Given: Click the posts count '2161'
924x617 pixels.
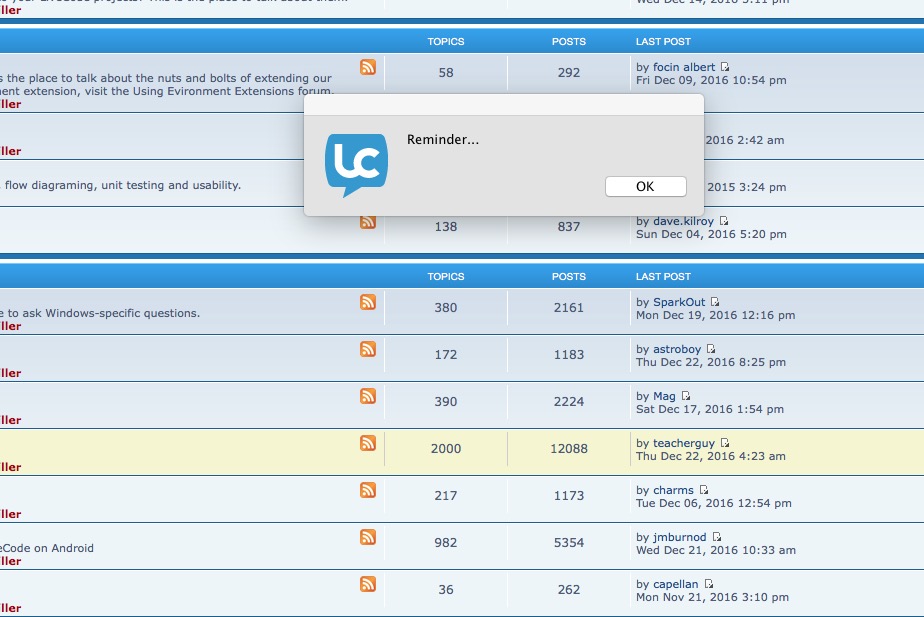Looking at the screenshot, I should 569,308.
